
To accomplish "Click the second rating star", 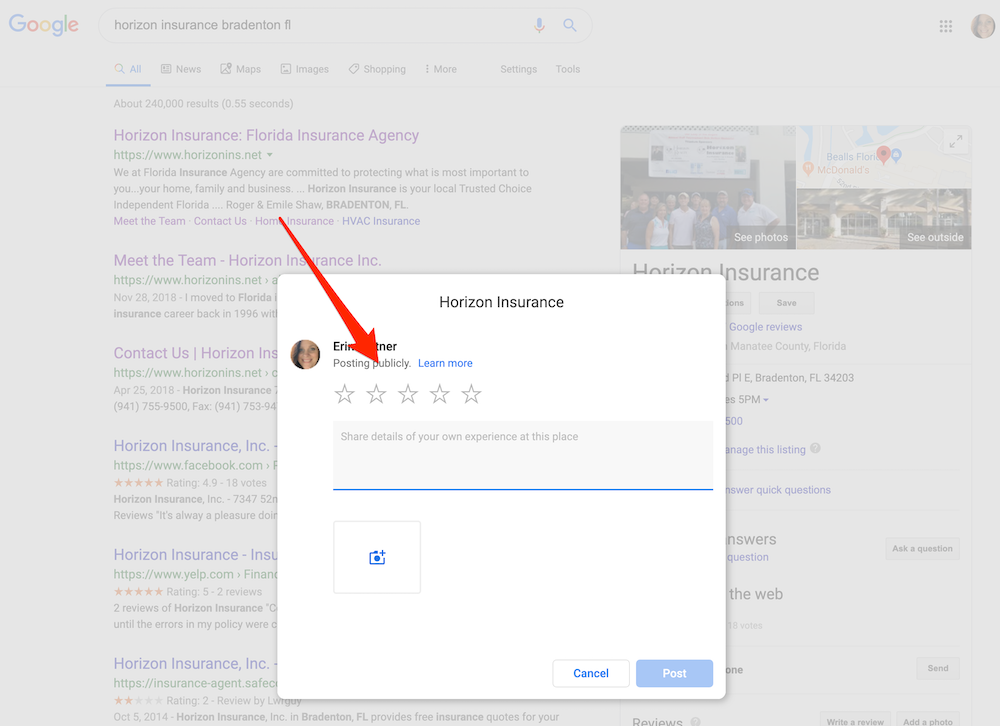I will tap(376, 394).
